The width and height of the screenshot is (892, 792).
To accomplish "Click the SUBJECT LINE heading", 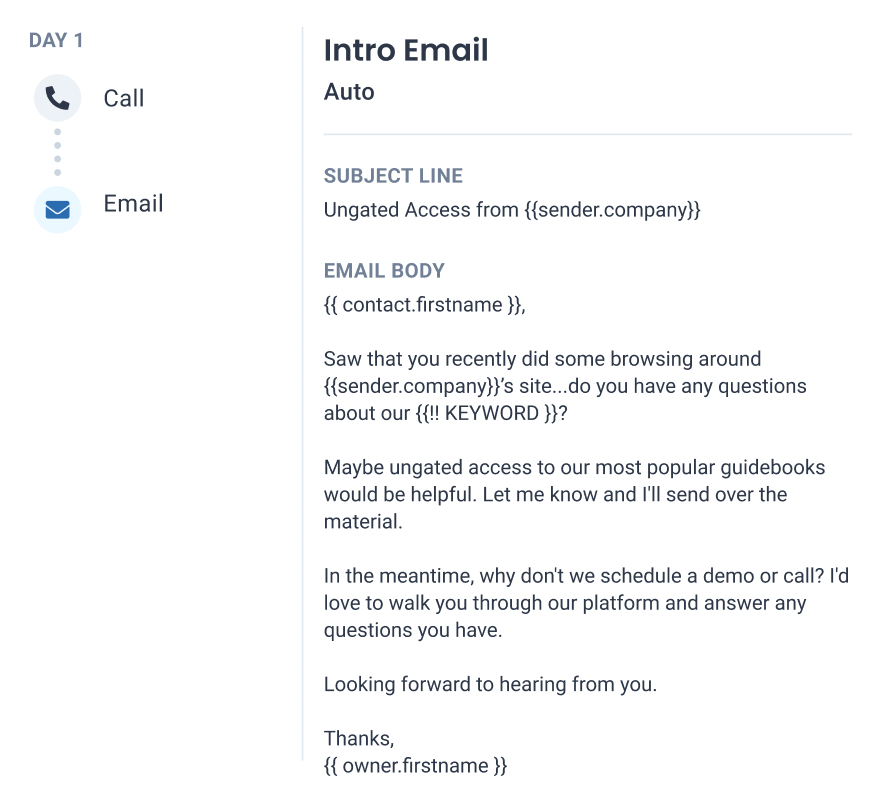I will 393,176.
